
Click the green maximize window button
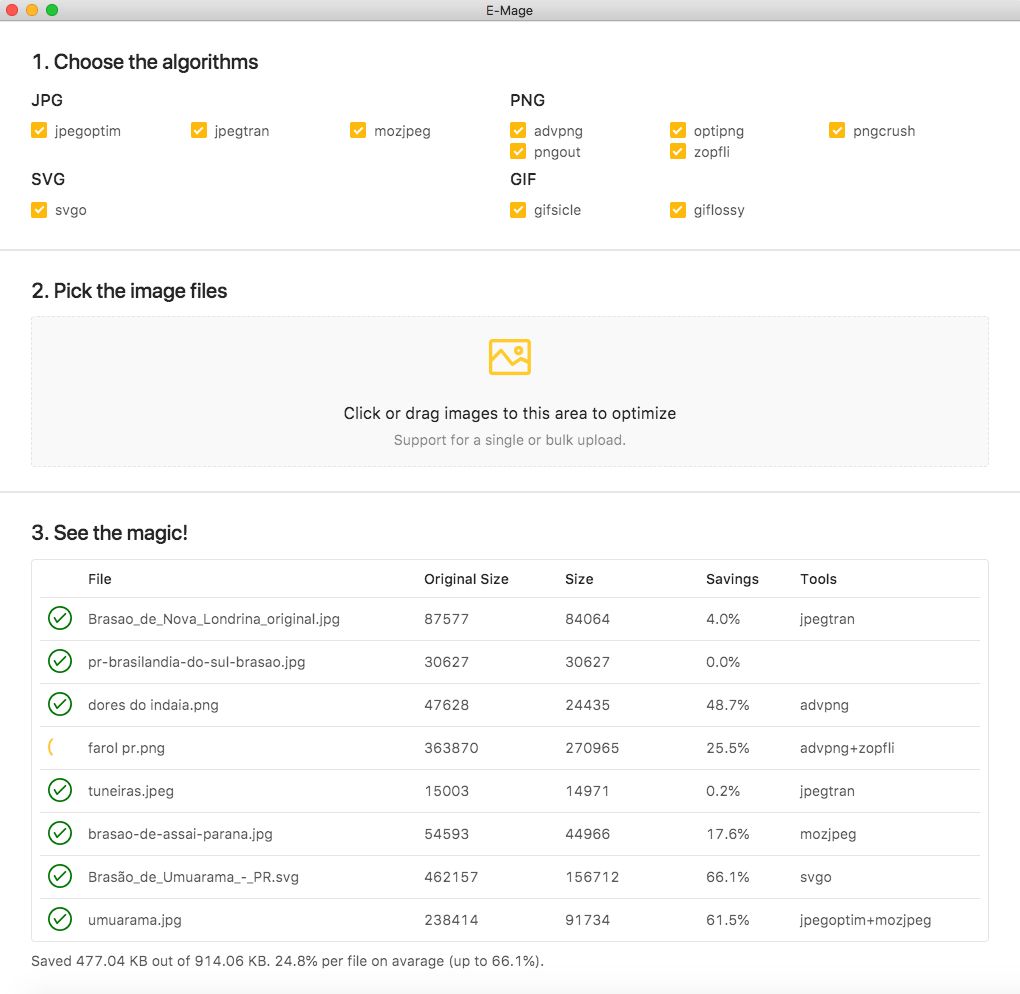52,10
